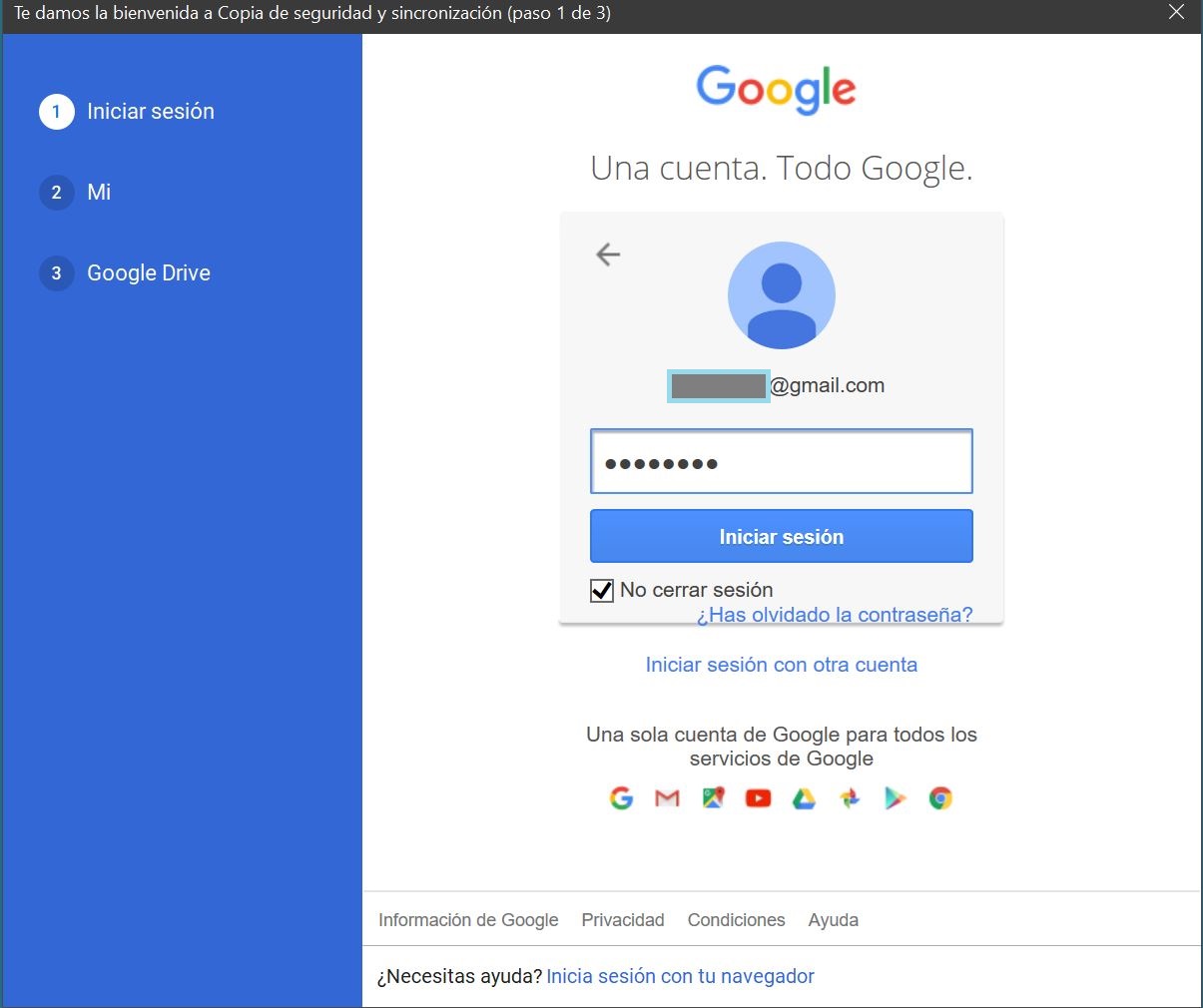The width and height of the screenshot is (1203, 1008).
Task: Click step 1 circle for Iniciar sesión
Action: point(57,112)
